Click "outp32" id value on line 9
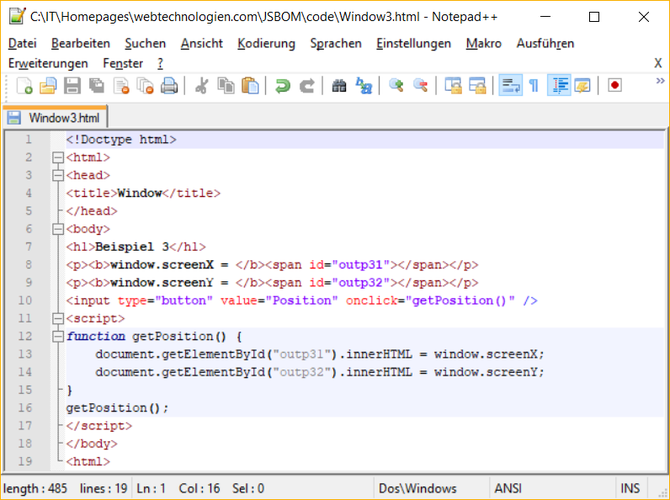This screenshot has width=670, height=500. click(361, 283)
